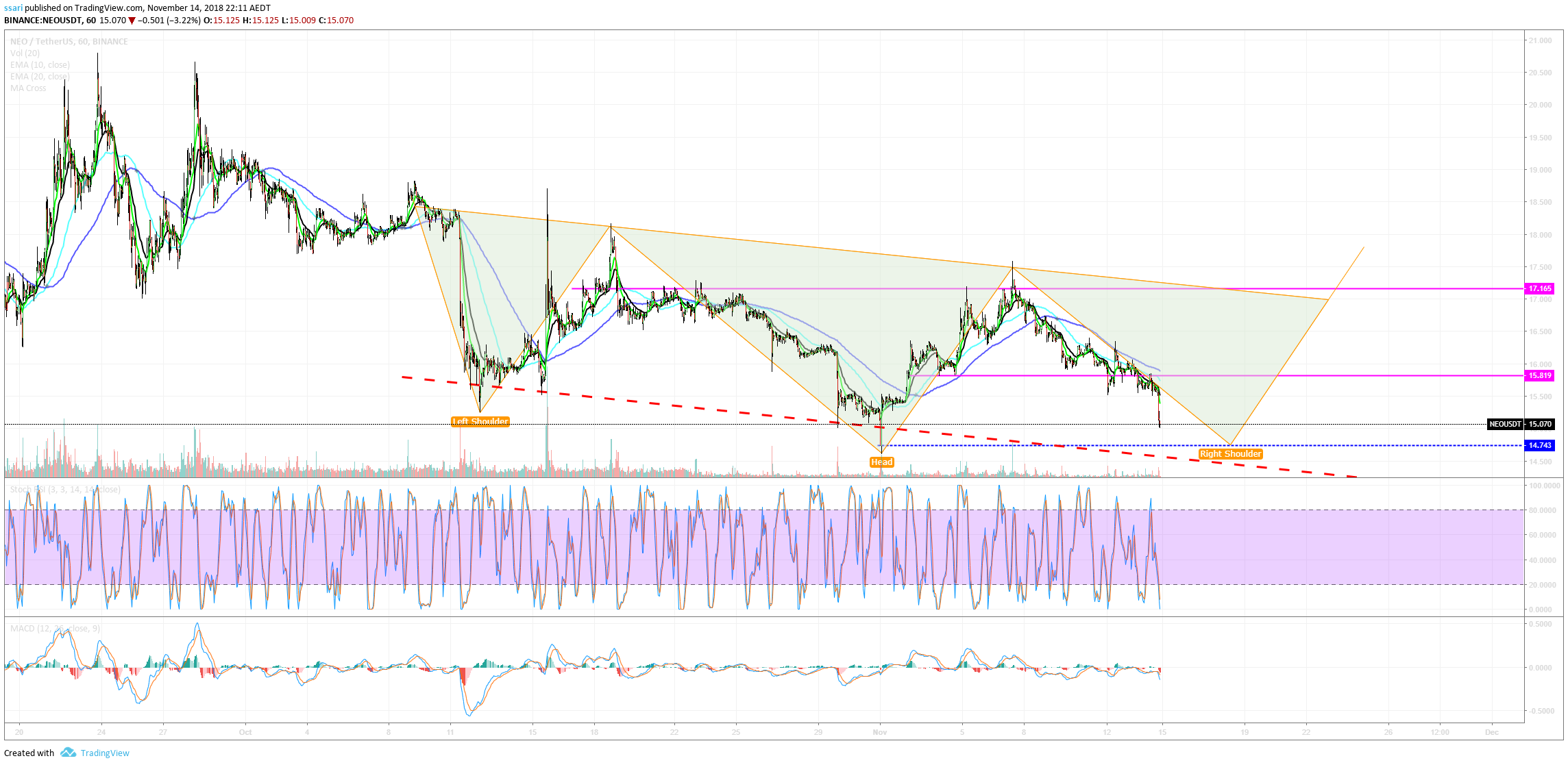
Task: Click the 20.0000 Stoch RSI axis label
Action: pos(1542,585)
